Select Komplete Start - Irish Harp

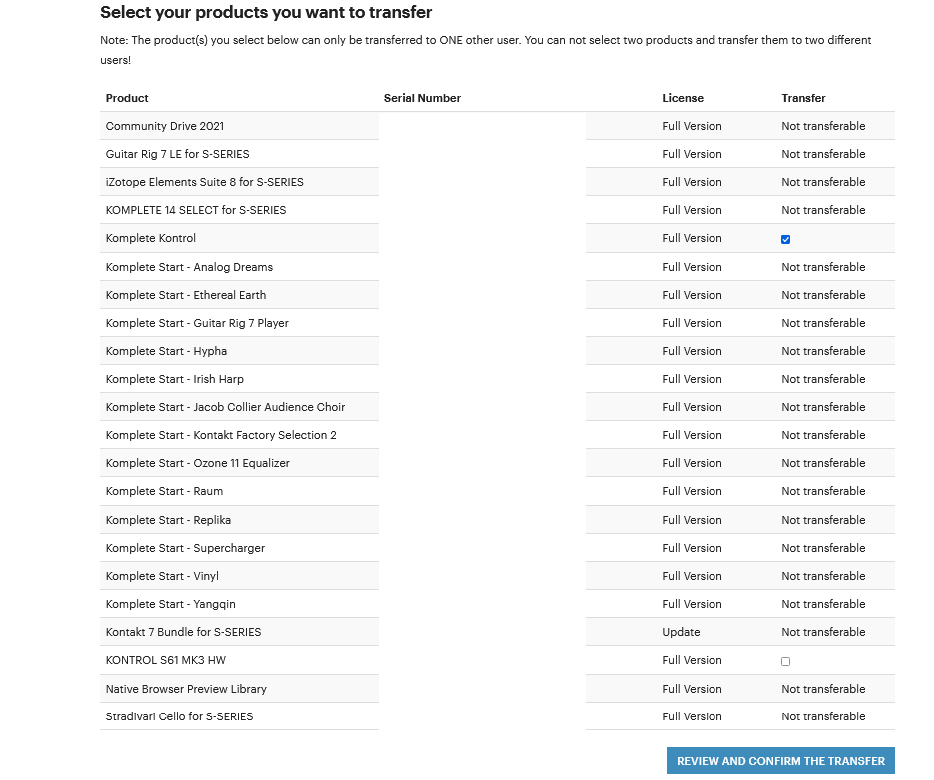click(175, 380)
